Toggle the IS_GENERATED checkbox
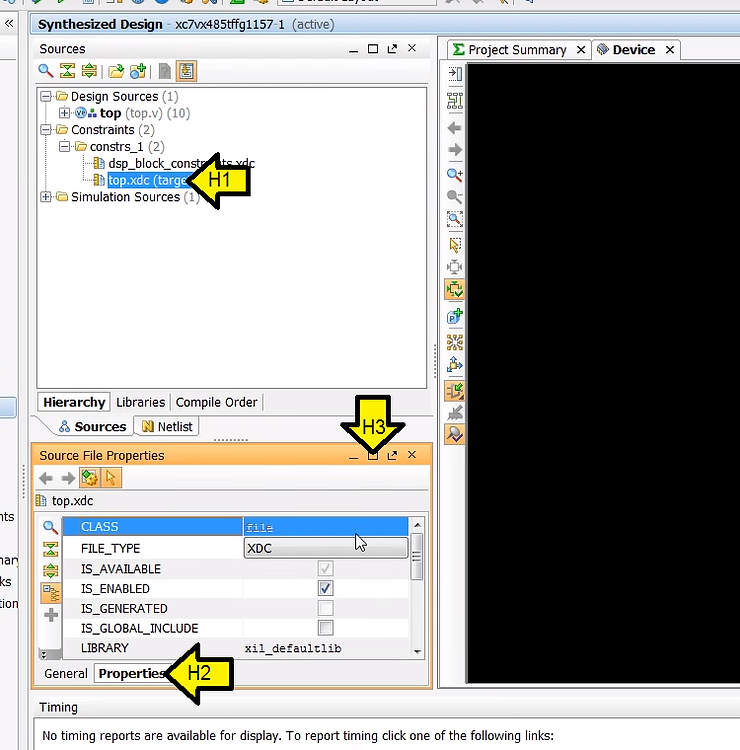This screenshot has width=740, height=750. [x=325, y=608]
